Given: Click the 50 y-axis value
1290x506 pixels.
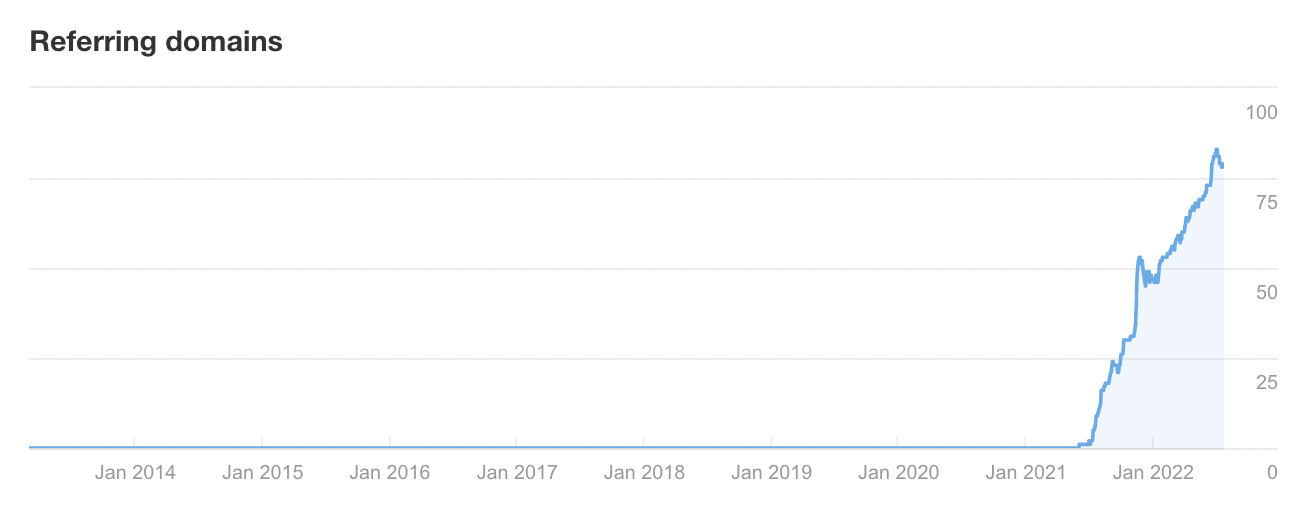Looking at the screenshot, I should [x=1266, y=293].
